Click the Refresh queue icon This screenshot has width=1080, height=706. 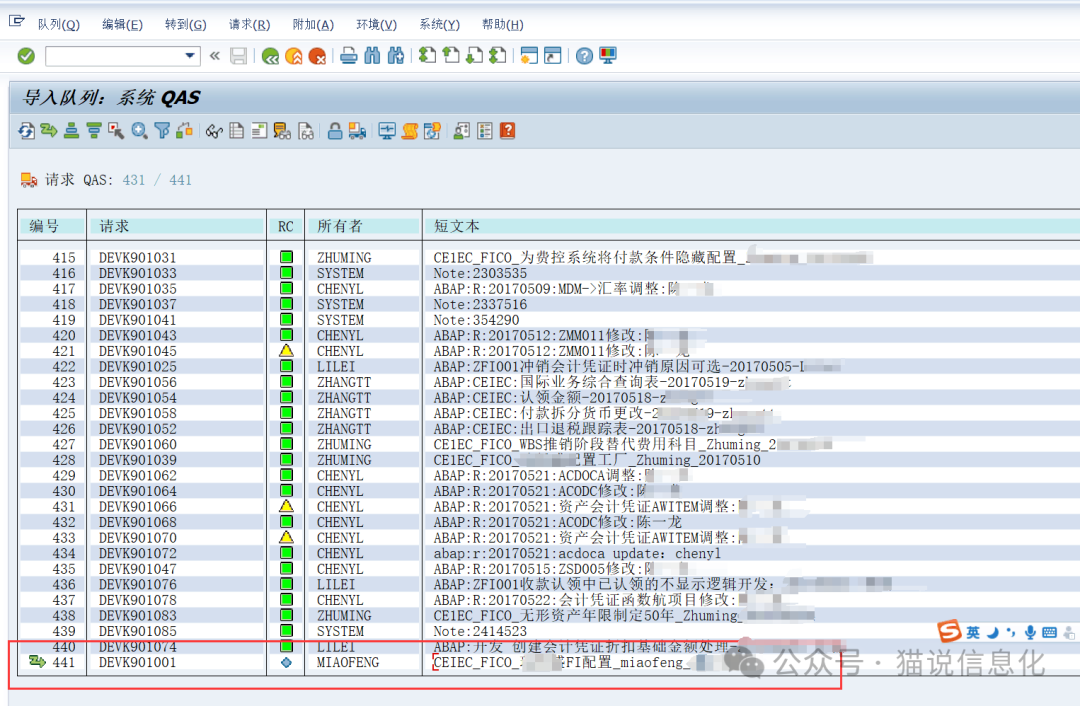click(x=26, y=130)
